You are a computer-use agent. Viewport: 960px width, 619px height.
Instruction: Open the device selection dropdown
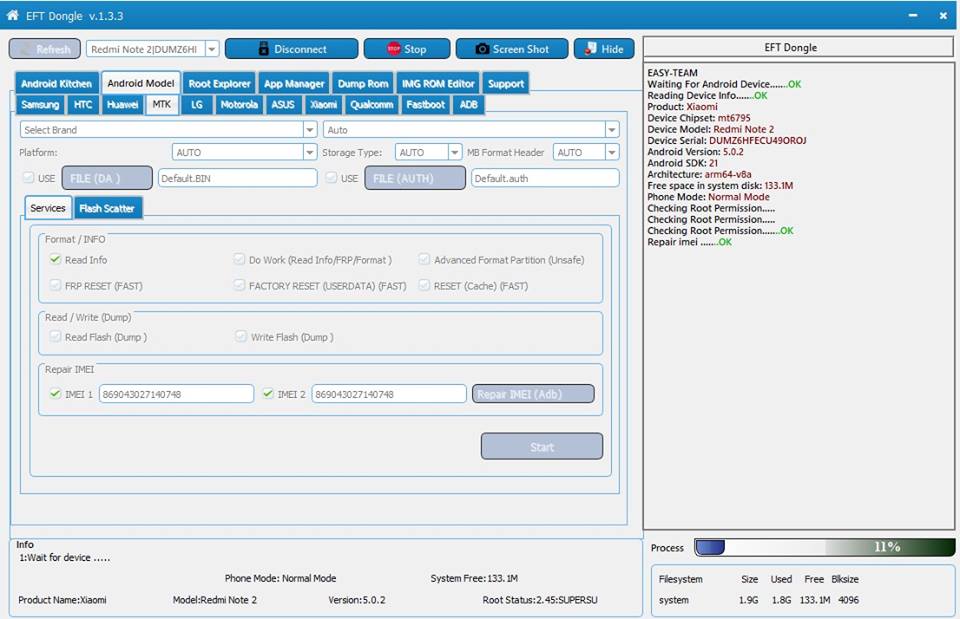click(x=212, y=49)
